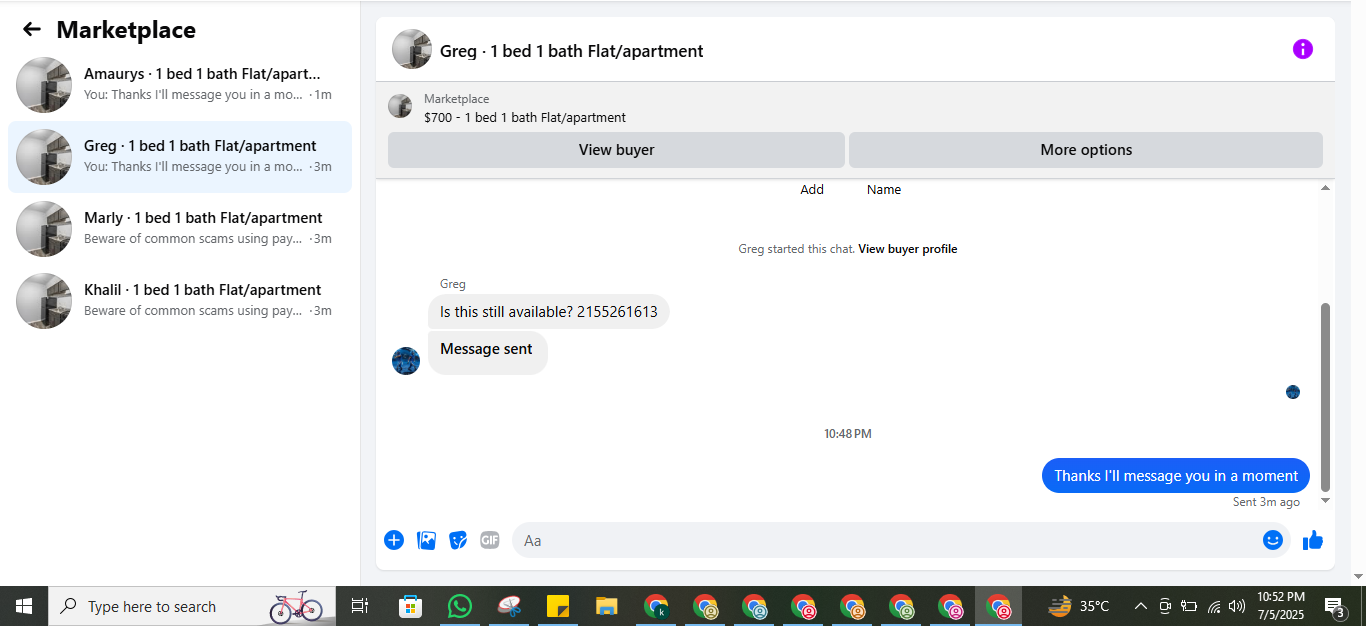Click Greg's avatar beside the message
Screen dimensions: 1366x626
(406, 361)
